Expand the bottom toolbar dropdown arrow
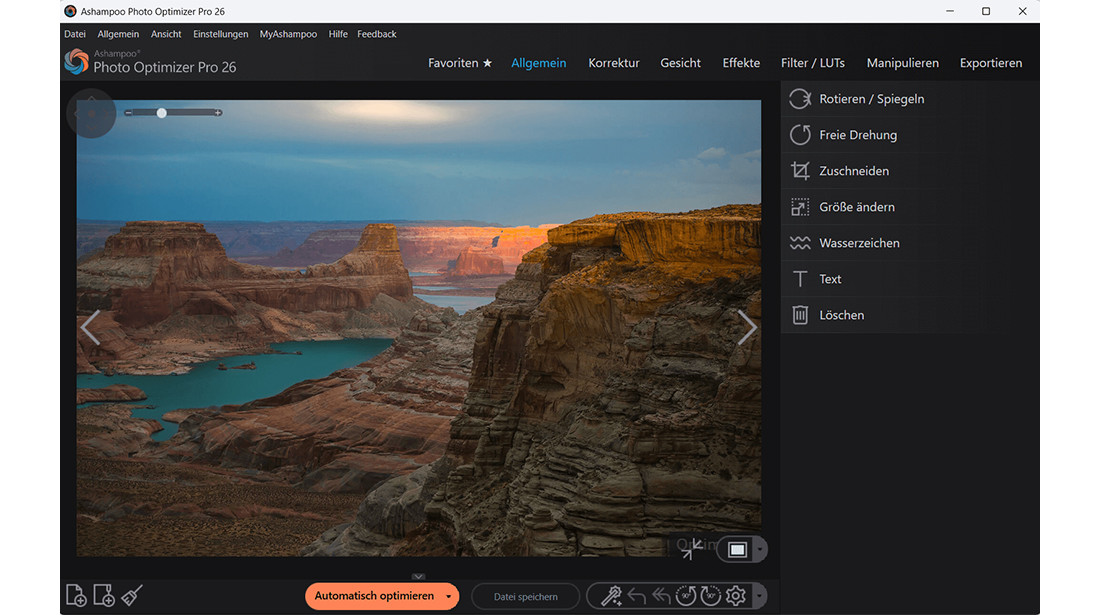This screenshot has height=615, width=1100. click(x=759, y=596)
